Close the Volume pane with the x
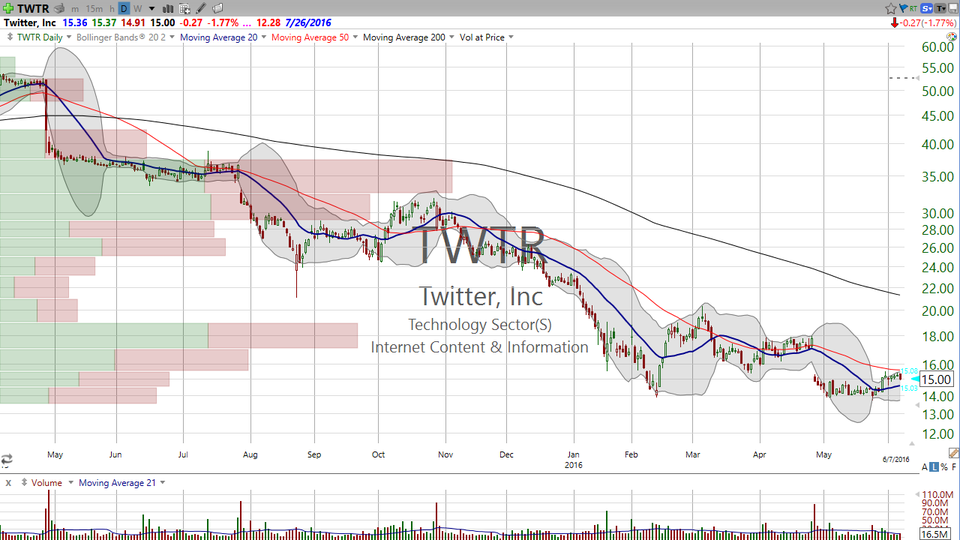The width and height of the screenshot is (960, 540). pyautogui.click(x=8, y=482)
